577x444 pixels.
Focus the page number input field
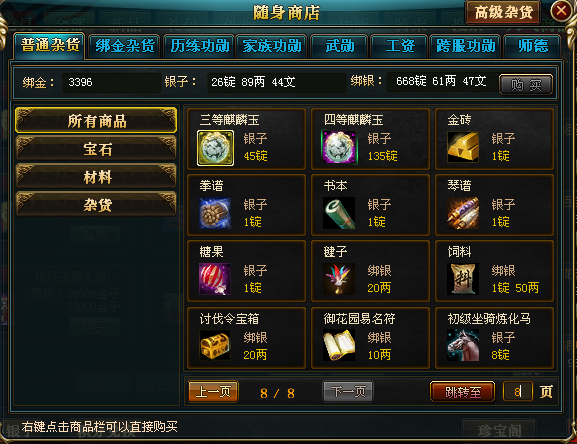(518, 391)
